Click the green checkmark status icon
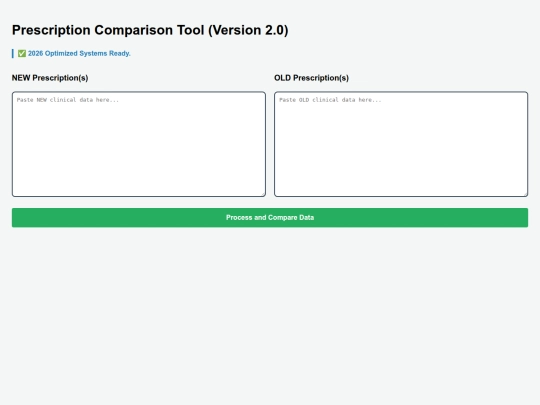Screen dimensions: 540x405 click(22, 53)
